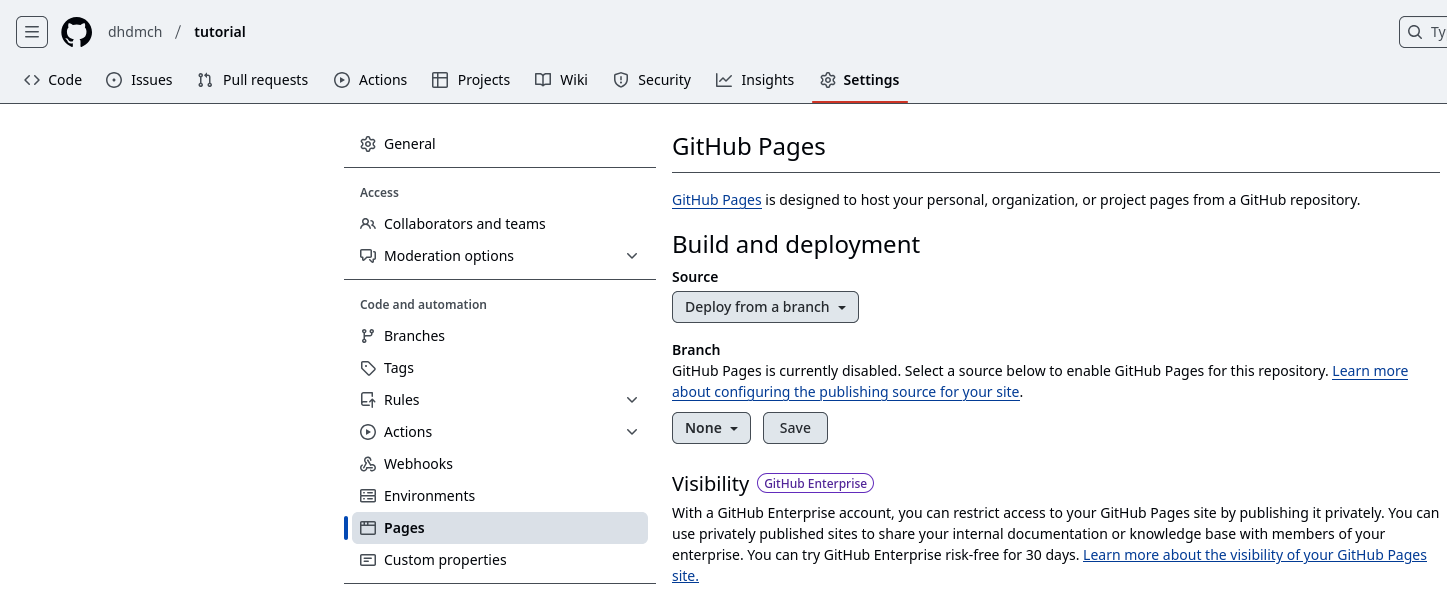Open the Insights tab
Image resolution: width=1447 pixels, height=592 pixels.
point(755,80)
